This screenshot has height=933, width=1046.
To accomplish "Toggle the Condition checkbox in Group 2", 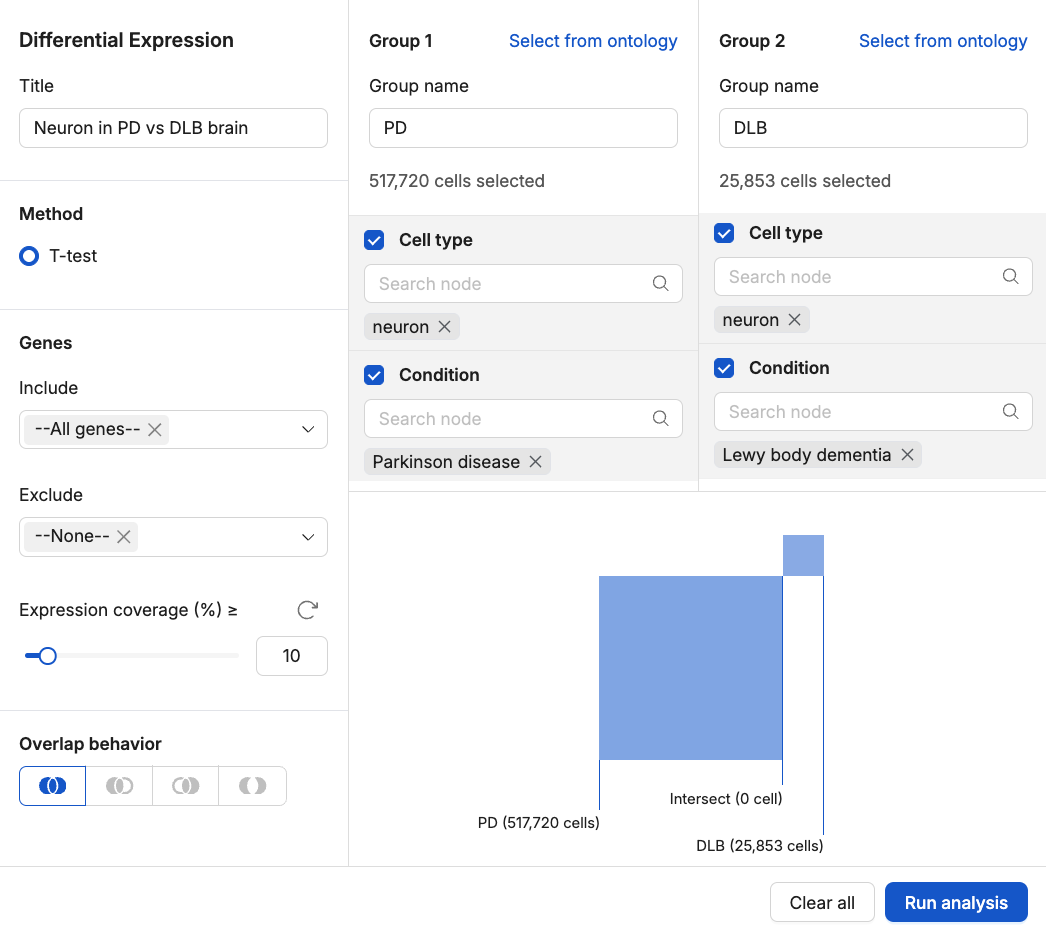I will tap(724, 368).
